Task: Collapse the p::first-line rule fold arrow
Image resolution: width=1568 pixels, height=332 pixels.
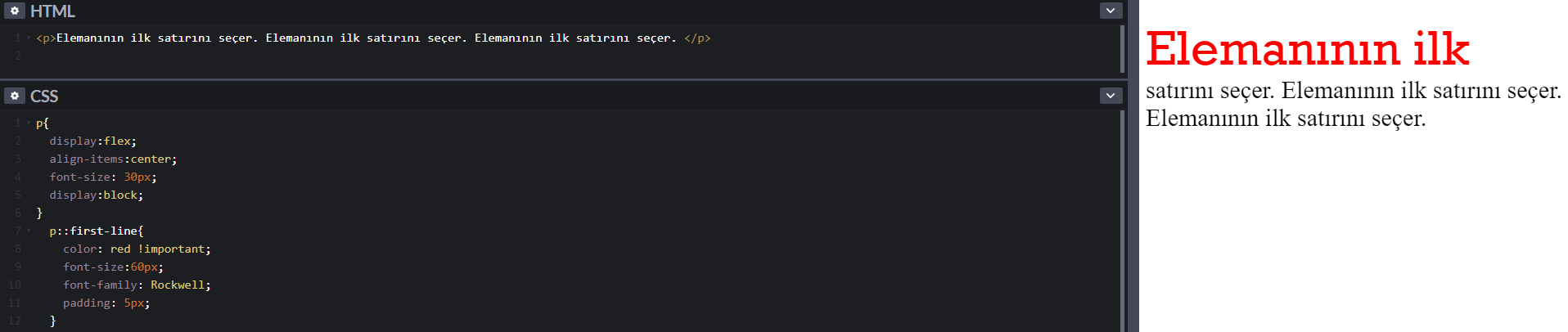Action: coord(29,231)
